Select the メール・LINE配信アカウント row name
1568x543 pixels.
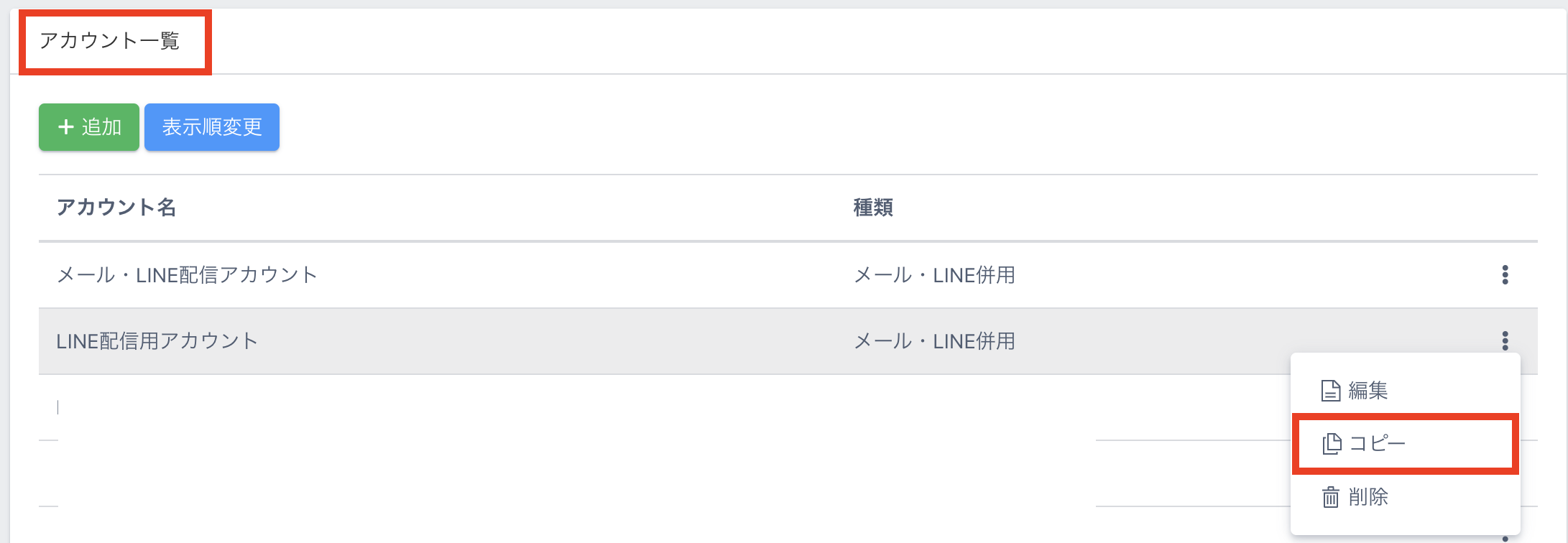pos(187,275)
